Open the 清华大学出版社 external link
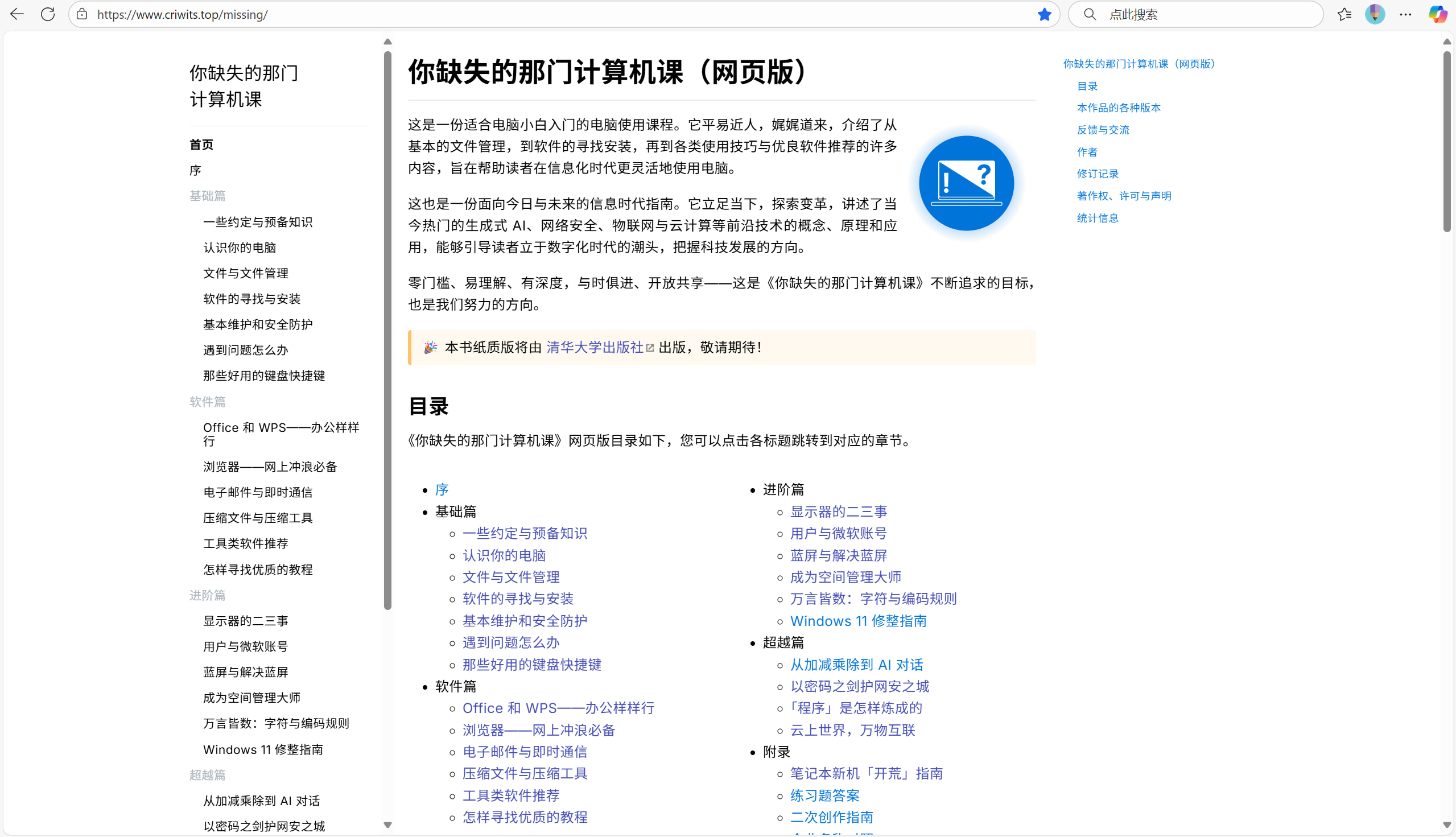Screen dimensions: 1456x837 click(x=595, y=347)
